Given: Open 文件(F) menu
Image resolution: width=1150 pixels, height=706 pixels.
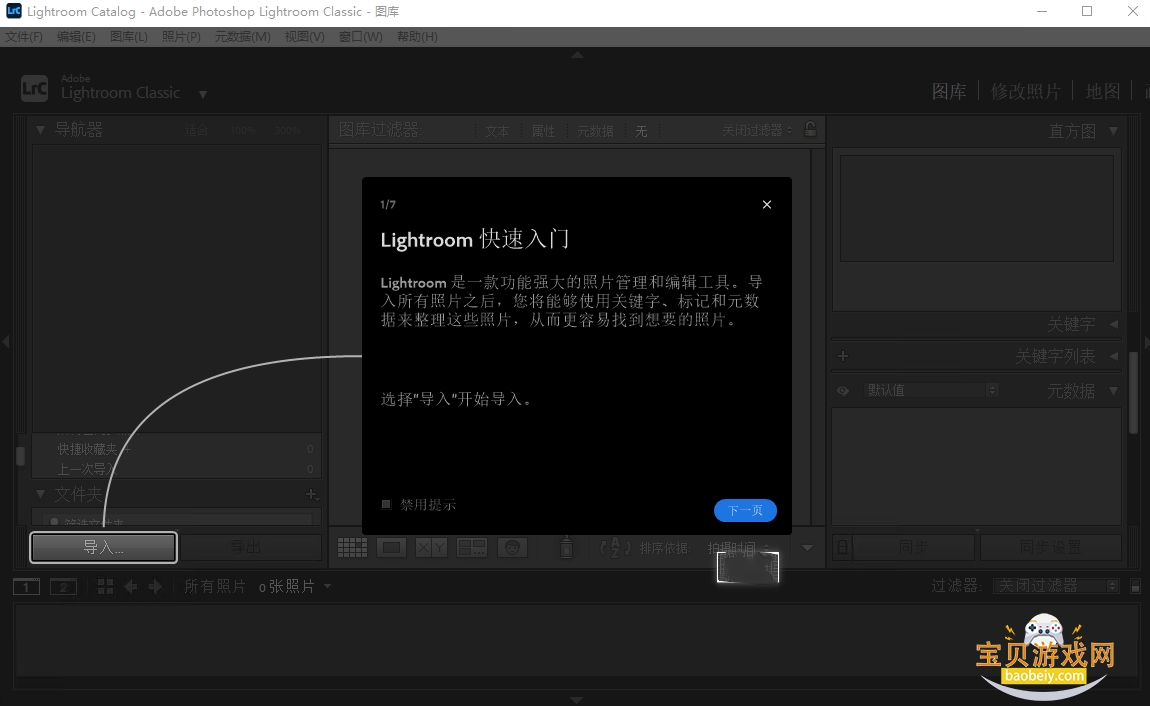Looking at the screenshot, I should [24, 37].
